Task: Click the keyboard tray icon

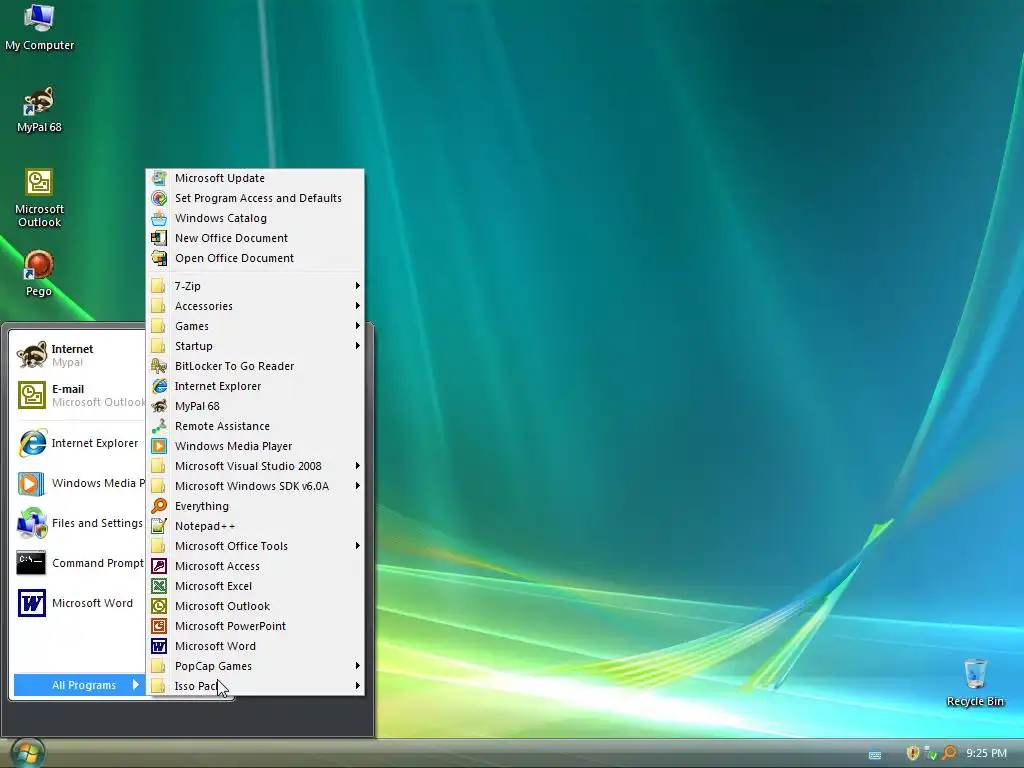Action: point(875,755)
